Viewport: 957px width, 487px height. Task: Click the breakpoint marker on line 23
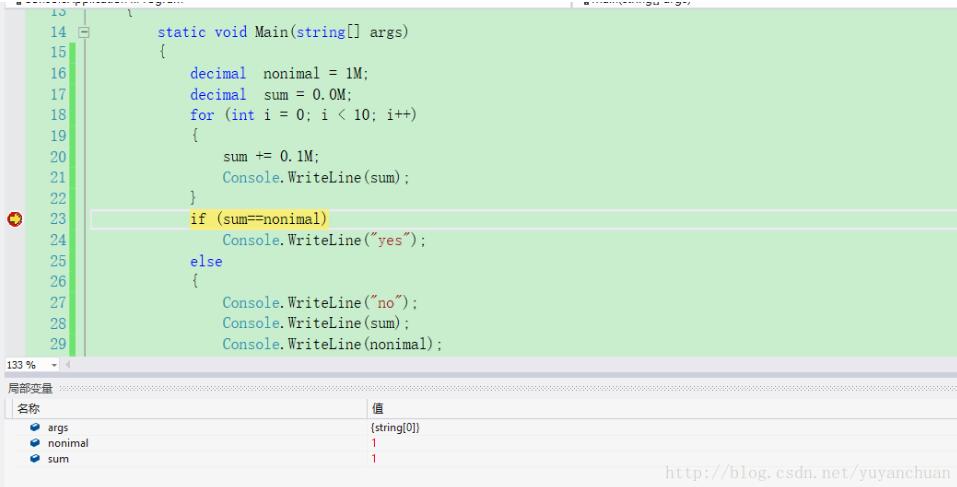[x=15, y=219]
